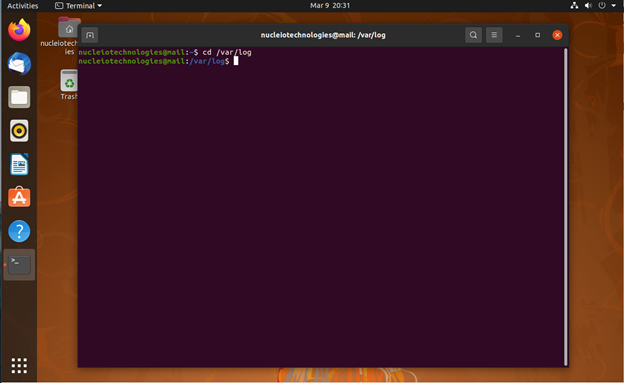The image size is (624, 383).
Task: Close the Terminal window
Action: pyautogui.click(x=557, y=35)
